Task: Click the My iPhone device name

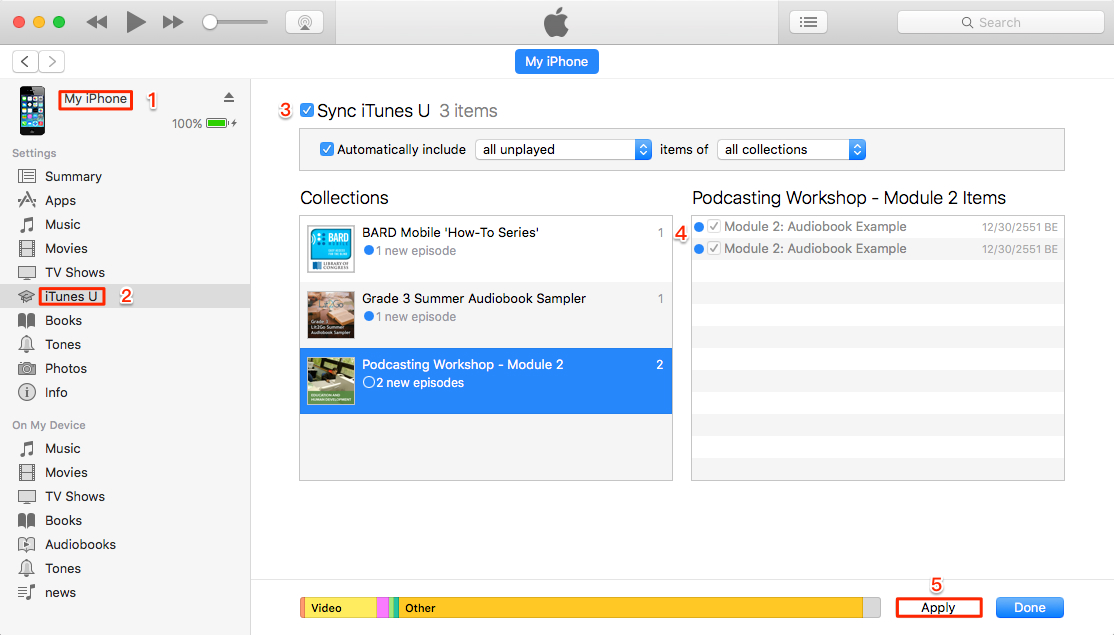Action: 95,99
